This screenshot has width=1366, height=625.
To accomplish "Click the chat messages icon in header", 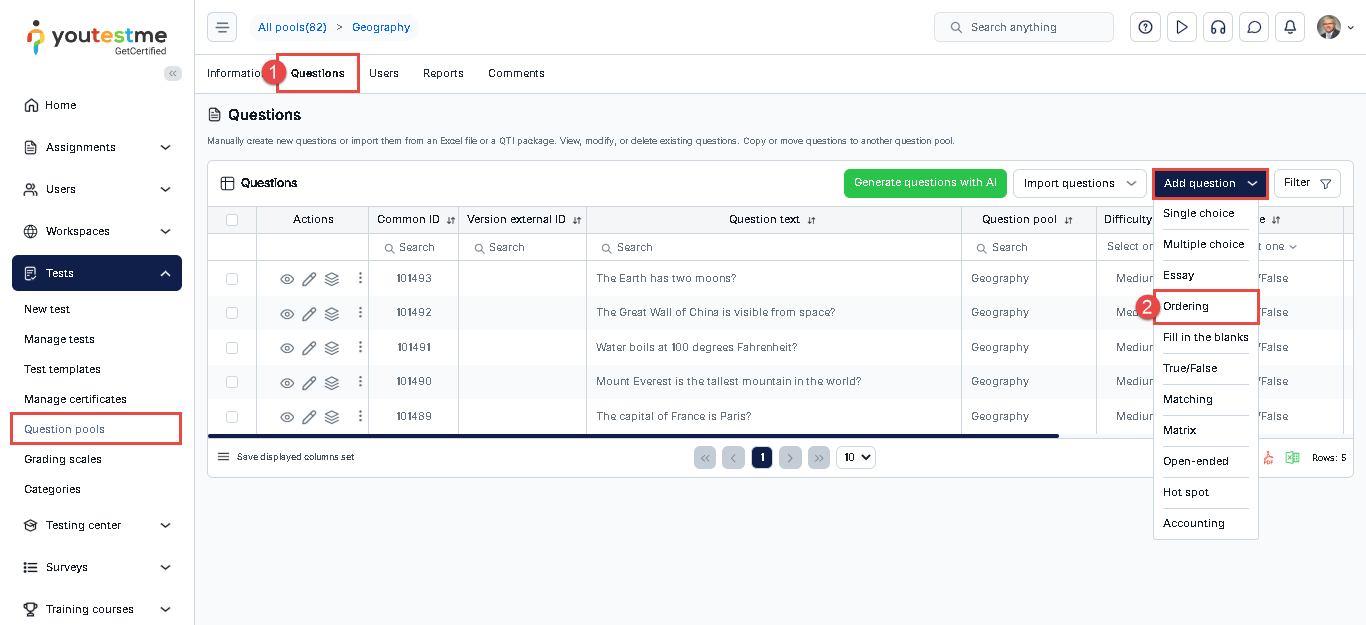I will [x=1253, y=27].
